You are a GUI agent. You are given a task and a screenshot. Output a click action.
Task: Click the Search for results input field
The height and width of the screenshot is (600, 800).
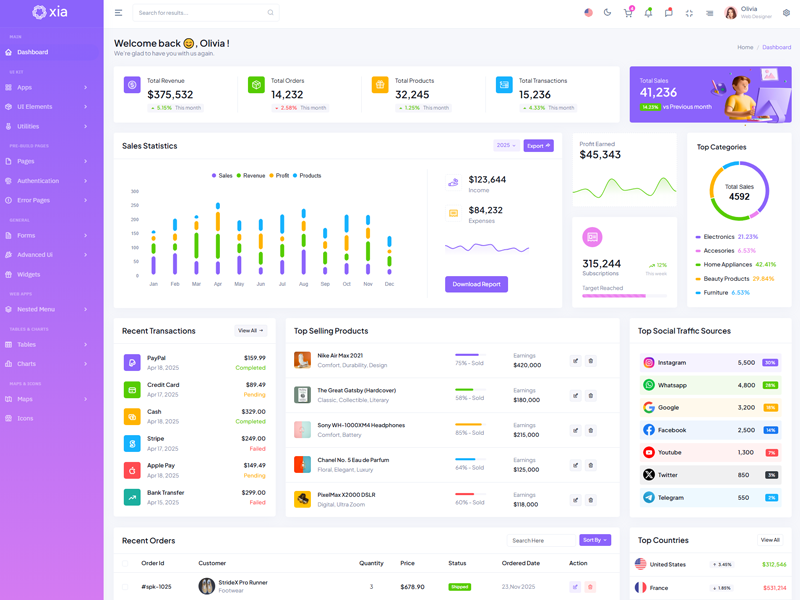click(x=200, y=13)
